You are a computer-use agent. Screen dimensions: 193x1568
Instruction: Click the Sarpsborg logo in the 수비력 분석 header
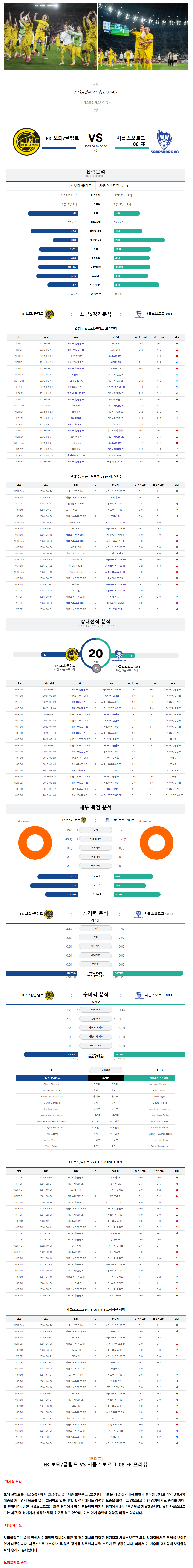coord(138,995)
